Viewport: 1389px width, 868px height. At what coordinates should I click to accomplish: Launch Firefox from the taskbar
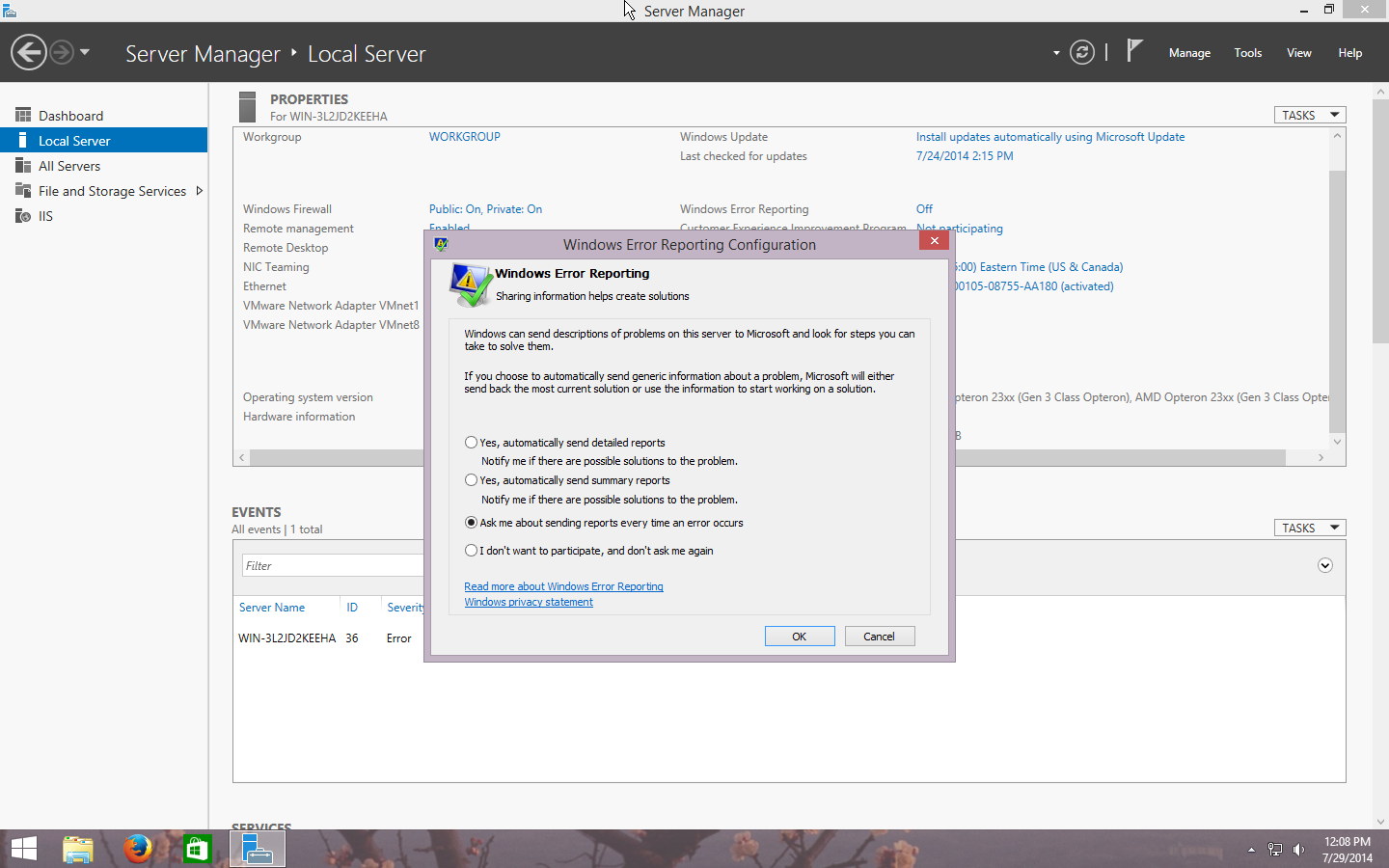click(137, 849)
